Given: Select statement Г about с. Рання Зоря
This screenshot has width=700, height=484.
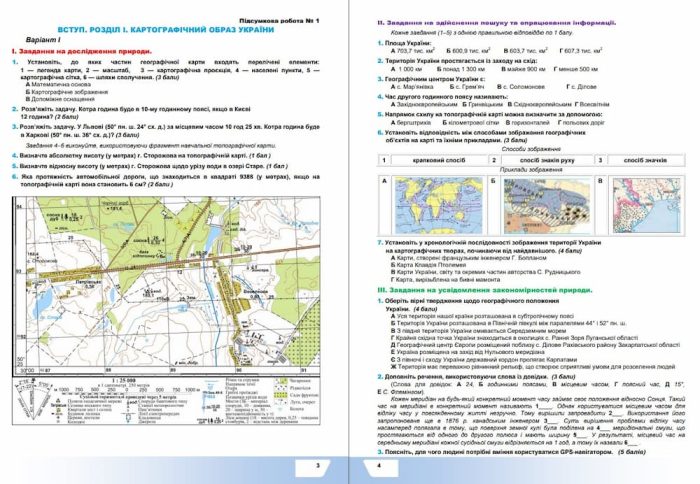Looking at the screenshot, I should pyautogui.click(x=514, y=338).
